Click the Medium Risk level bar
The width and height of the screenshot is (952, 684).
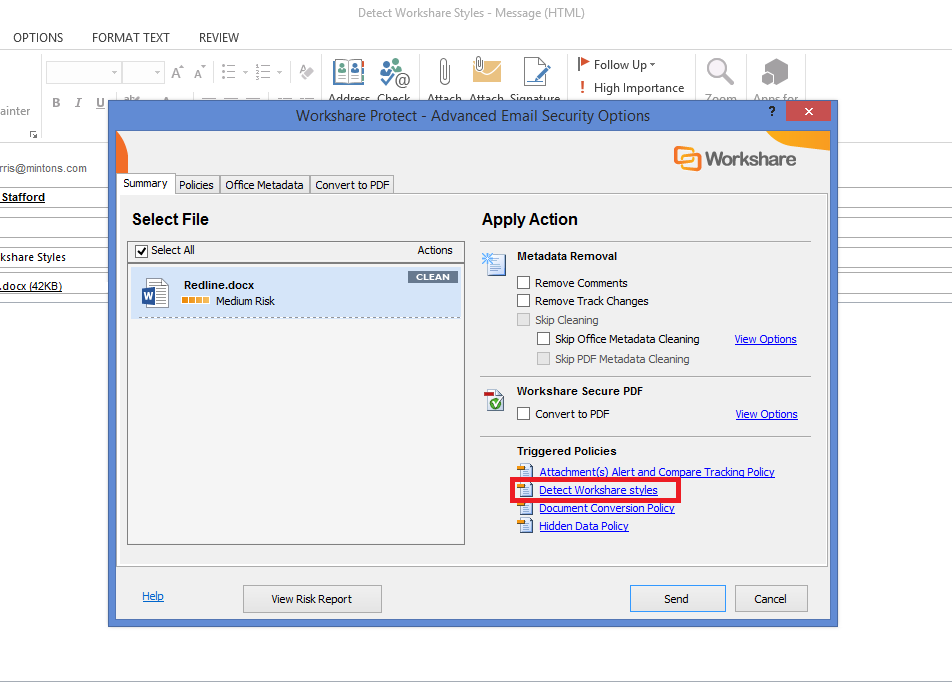[196, 300]
